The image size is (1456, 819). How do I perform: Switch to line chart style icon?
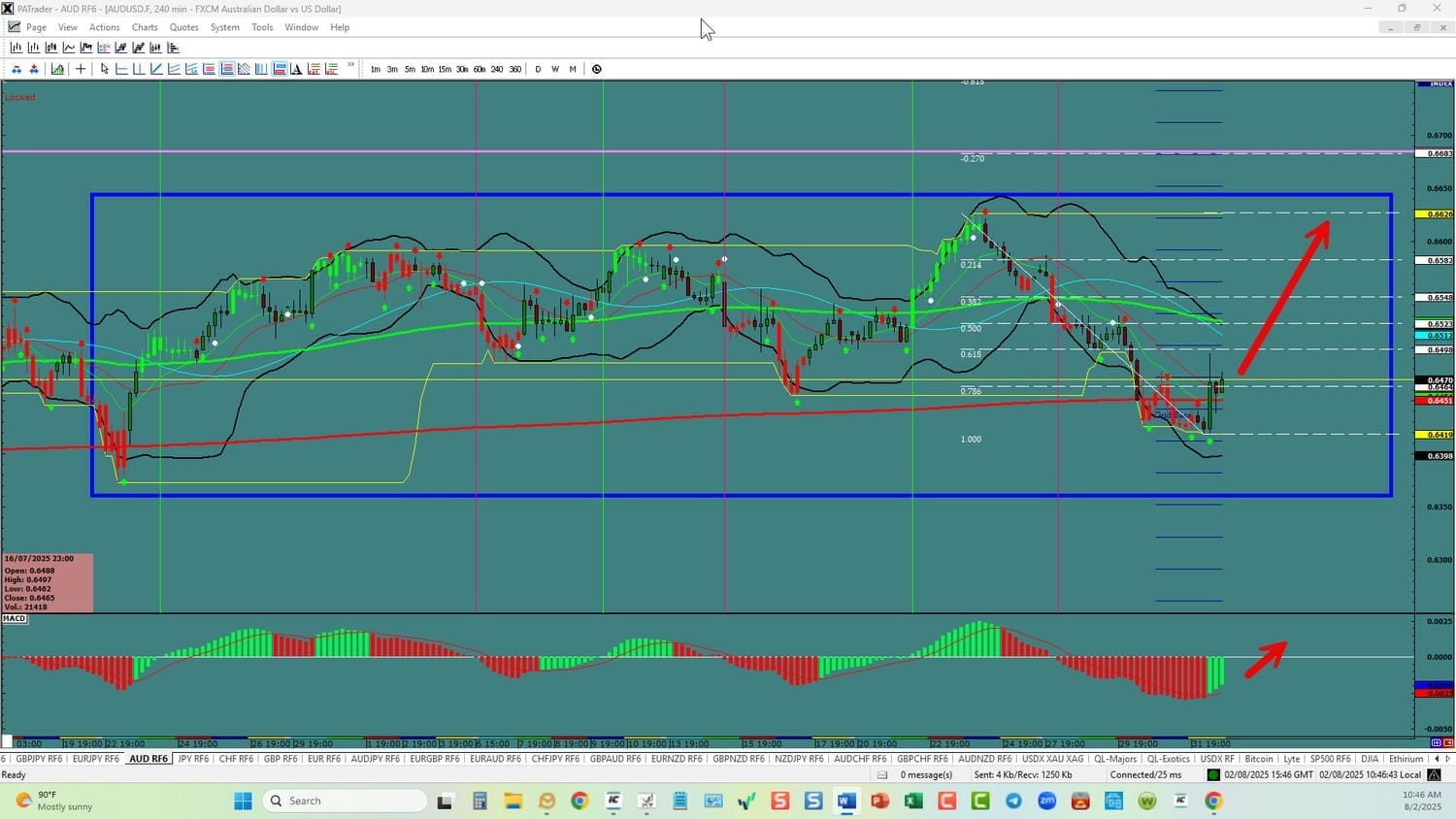tap(69, 48)
